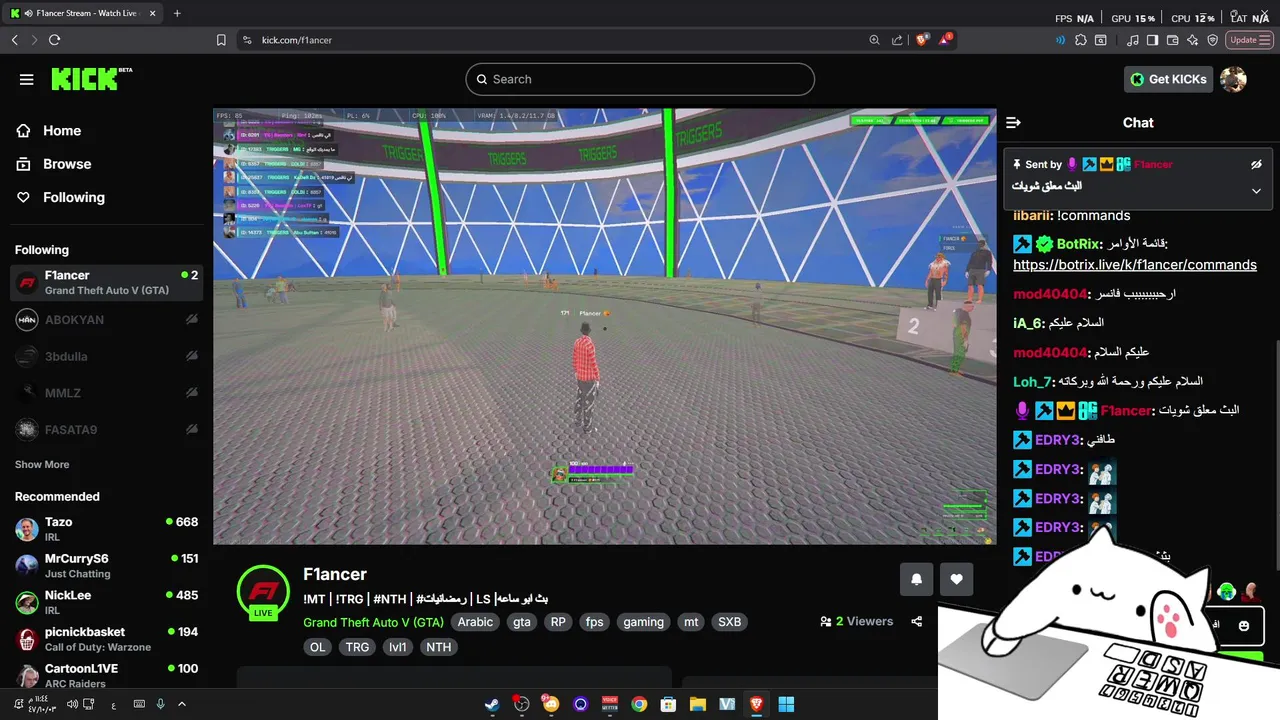1280x720 pixels.
Task: Click the browser Update menu button
Action: tap(1248, 40)
